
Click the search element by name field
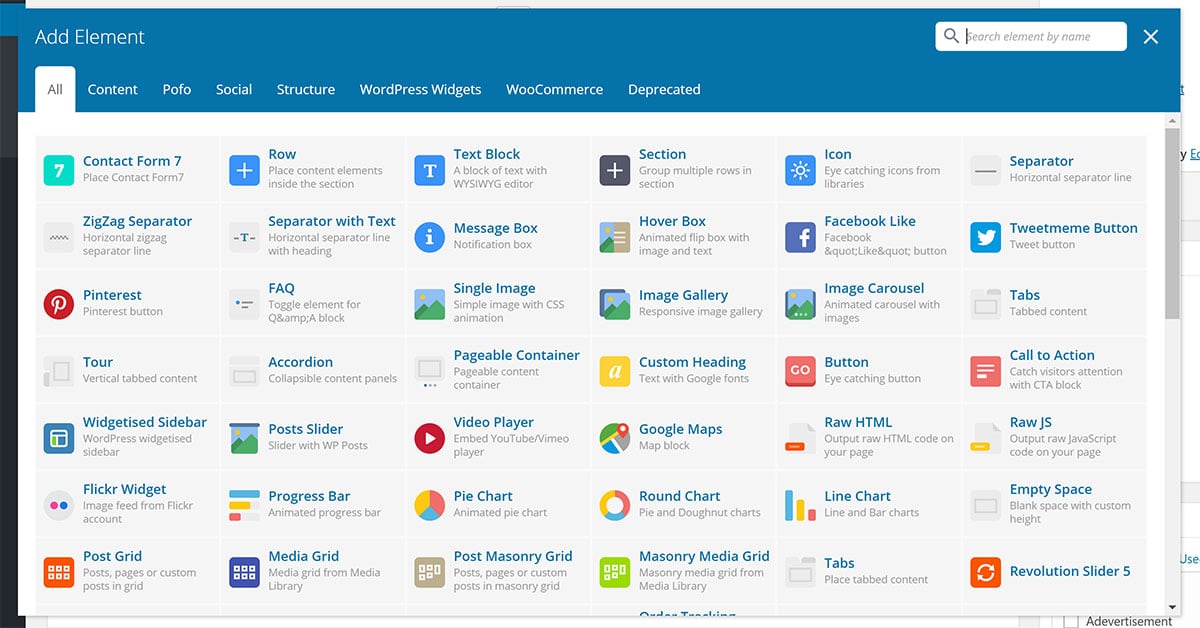coord(1030,35)
